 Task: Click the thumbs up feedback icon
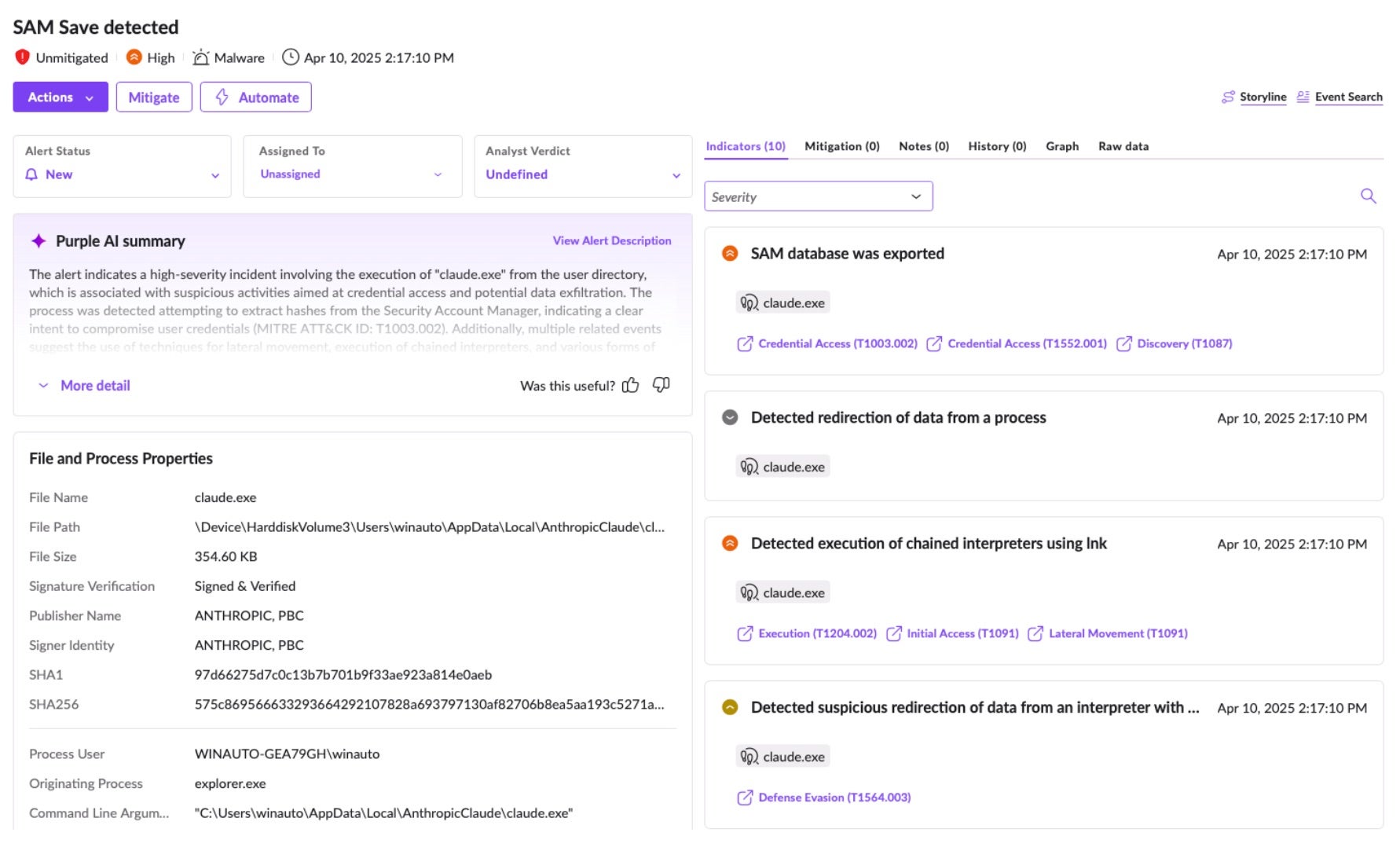click(630, 385)
